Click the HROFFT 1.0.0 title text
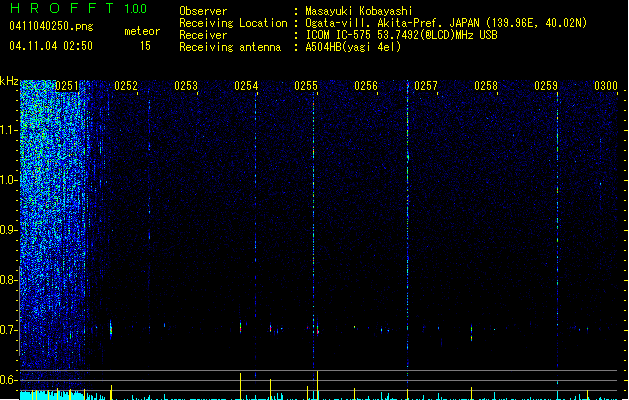This screenshot has width=629, height=400. pos(78,8)
